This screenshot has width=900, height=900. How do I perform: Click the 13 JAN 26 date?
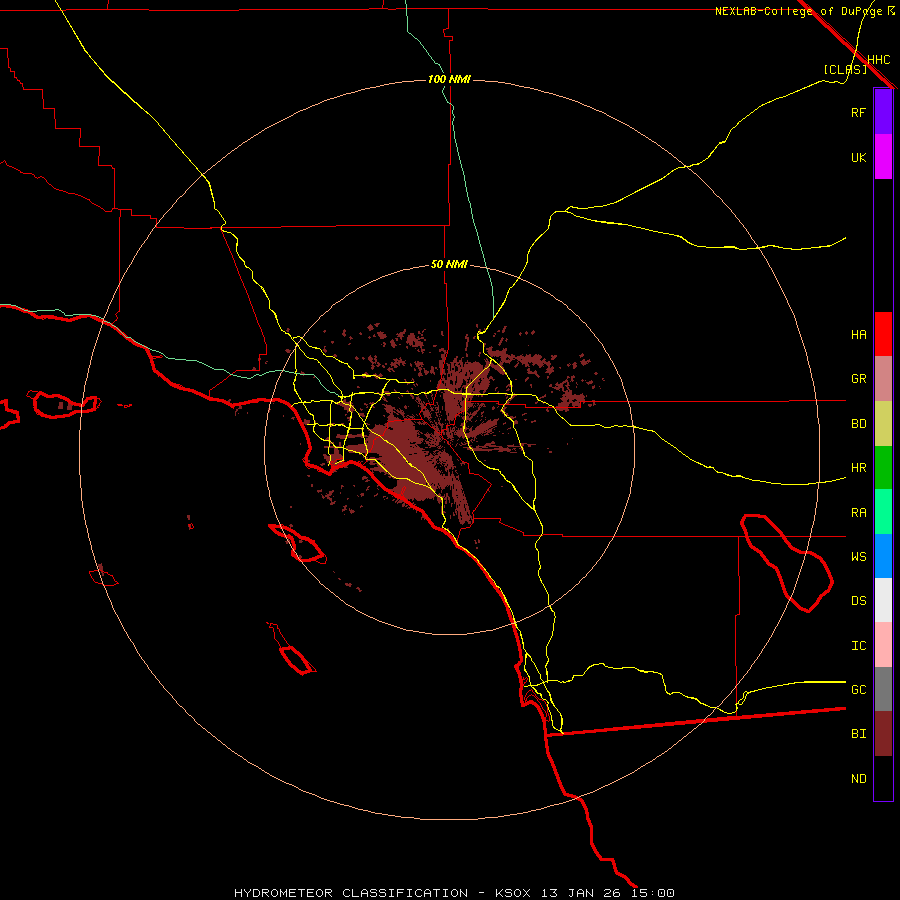pyautogui.click(x=581, y=893)
